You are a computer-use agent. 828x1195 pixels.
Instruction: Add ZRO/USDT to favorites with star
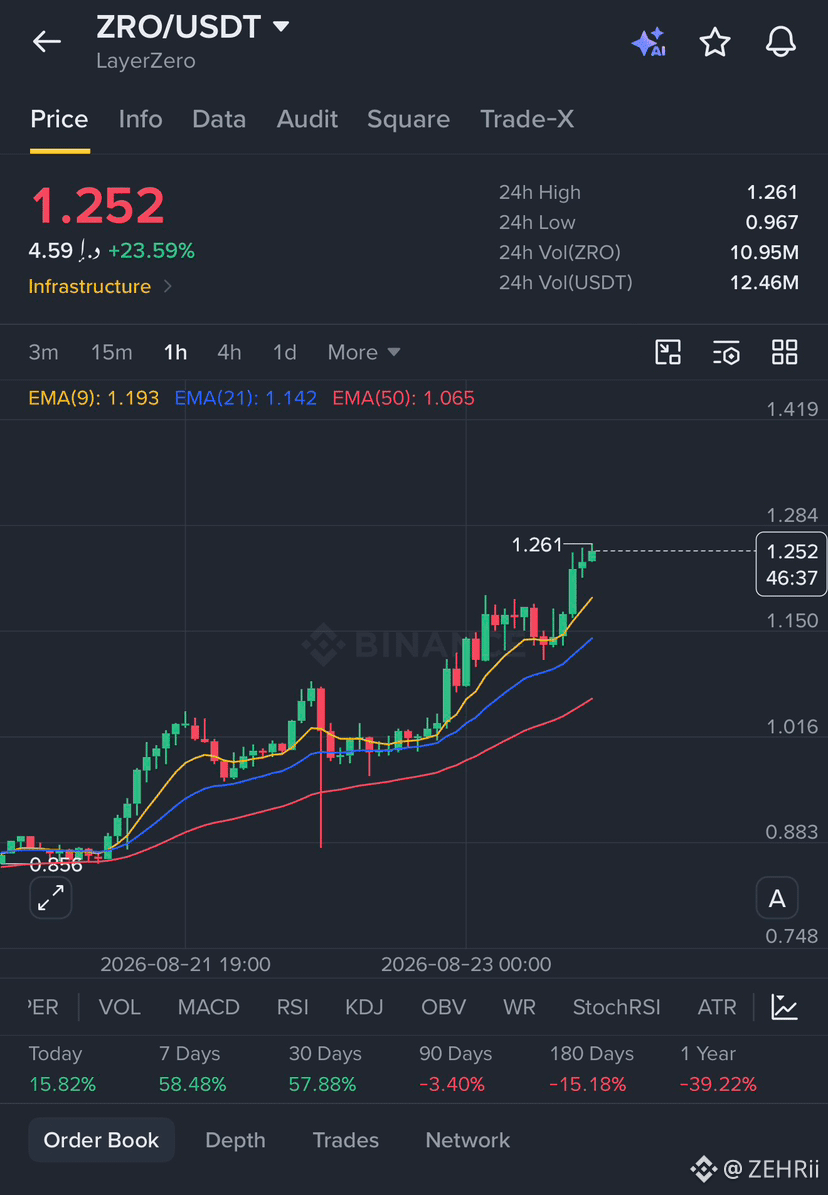[x=715, y=42]
